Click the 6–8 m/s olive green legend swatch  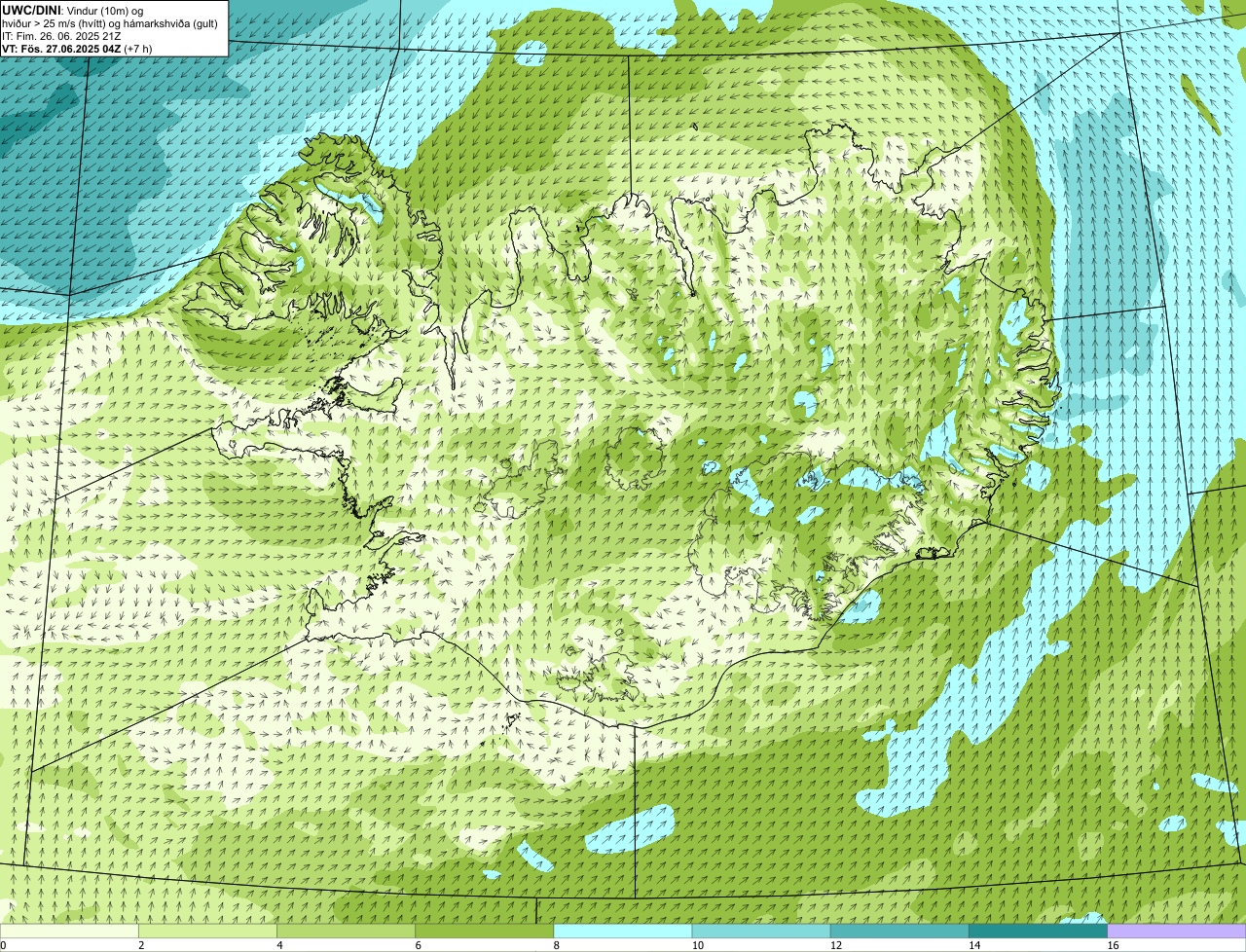click(484, 932)
